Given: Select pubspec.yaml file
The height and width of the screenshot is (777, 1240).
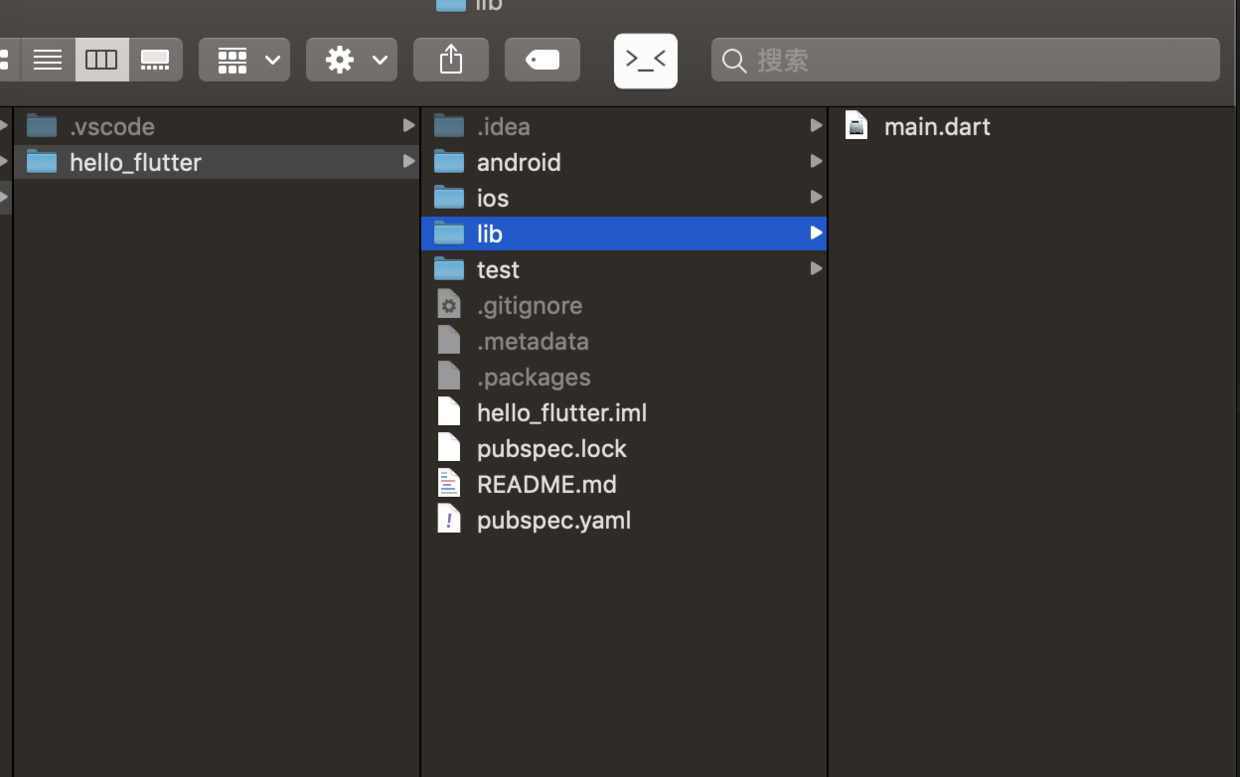Looking at the screenshot, I should (624, 520).
